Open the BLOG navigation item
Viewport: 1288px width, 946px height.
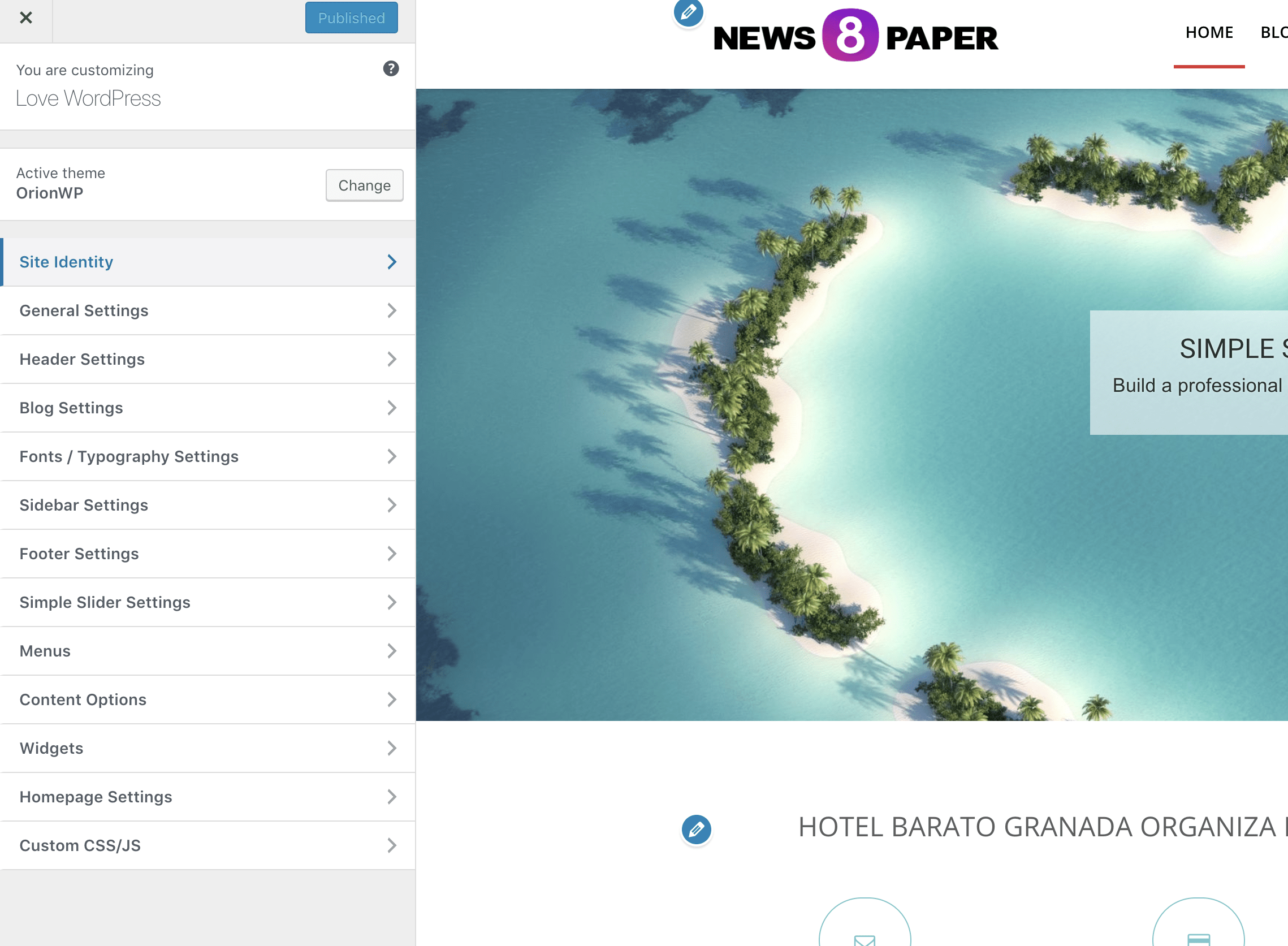point(1274,32)
